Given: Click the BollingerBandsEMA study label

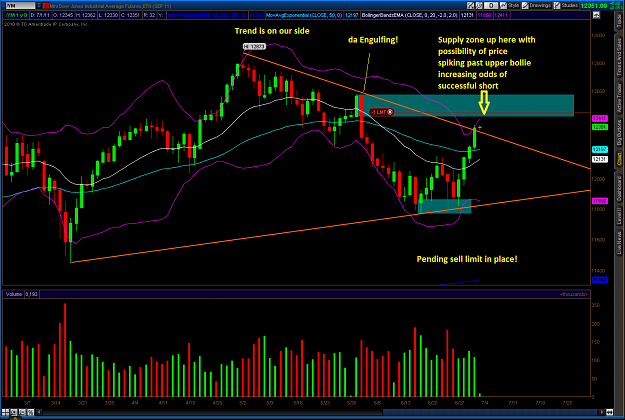Looking at the screenshot, I should (x=410, y=15).
